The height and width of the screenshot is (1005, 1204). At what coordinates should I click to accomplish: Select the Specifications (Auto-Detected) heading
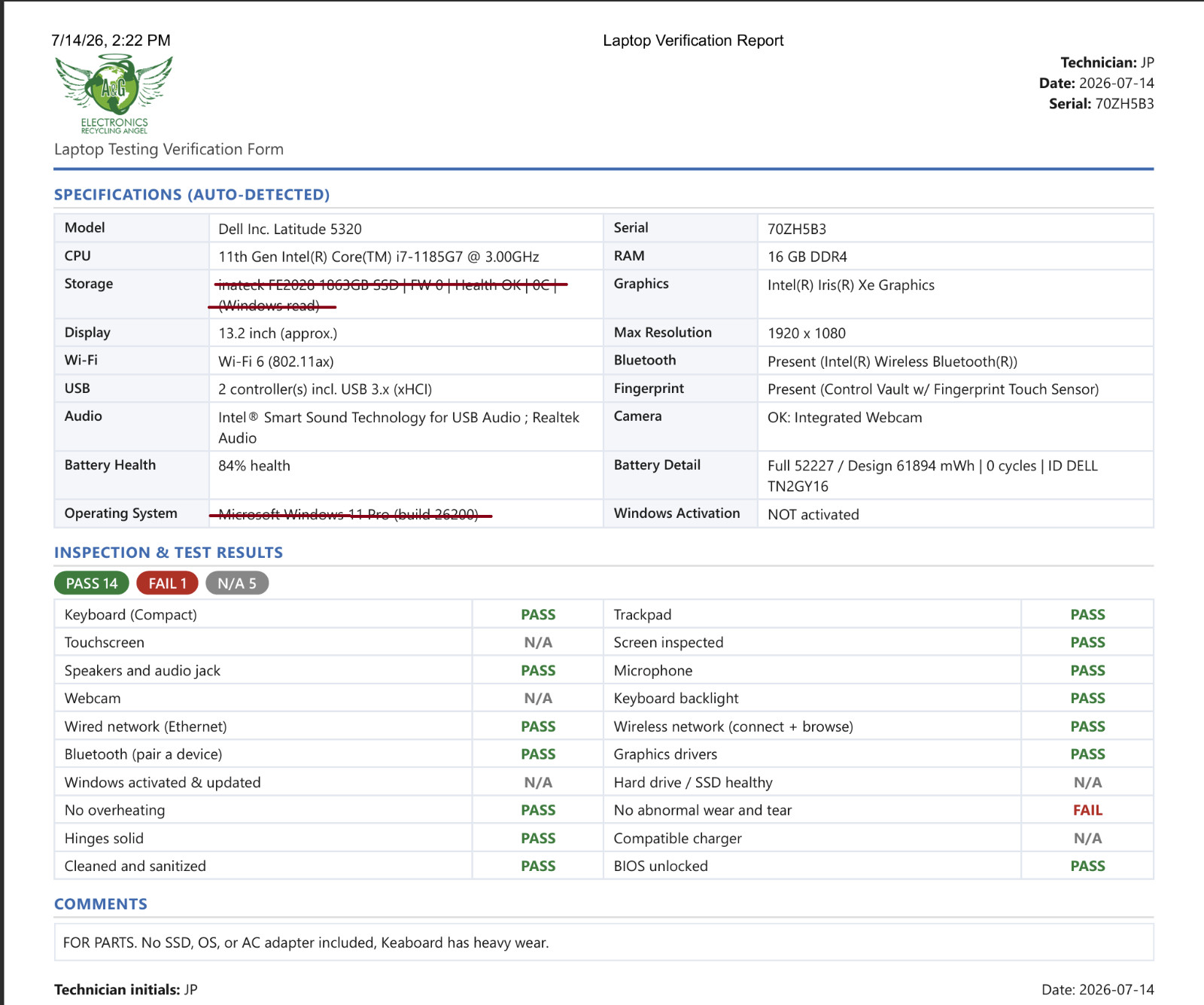pos(192,195)
